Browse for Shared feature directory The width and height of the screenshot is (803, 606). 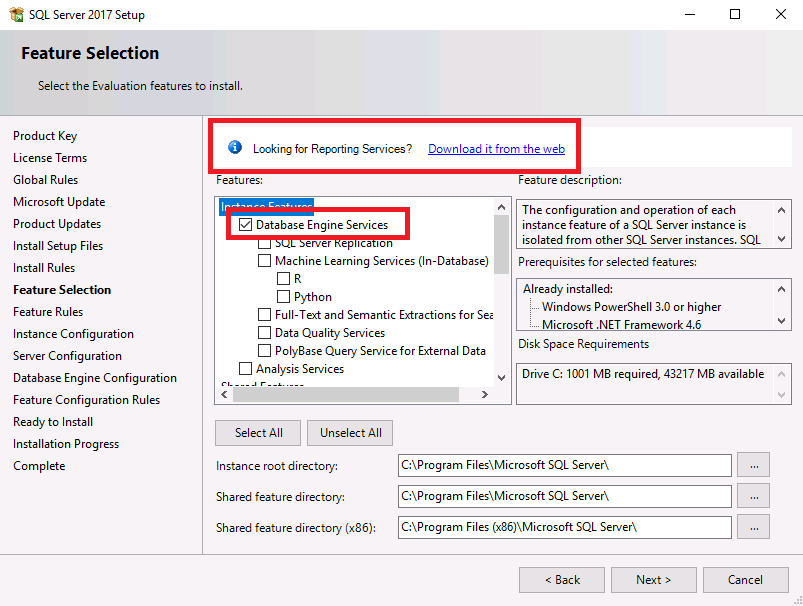(753, 496)
